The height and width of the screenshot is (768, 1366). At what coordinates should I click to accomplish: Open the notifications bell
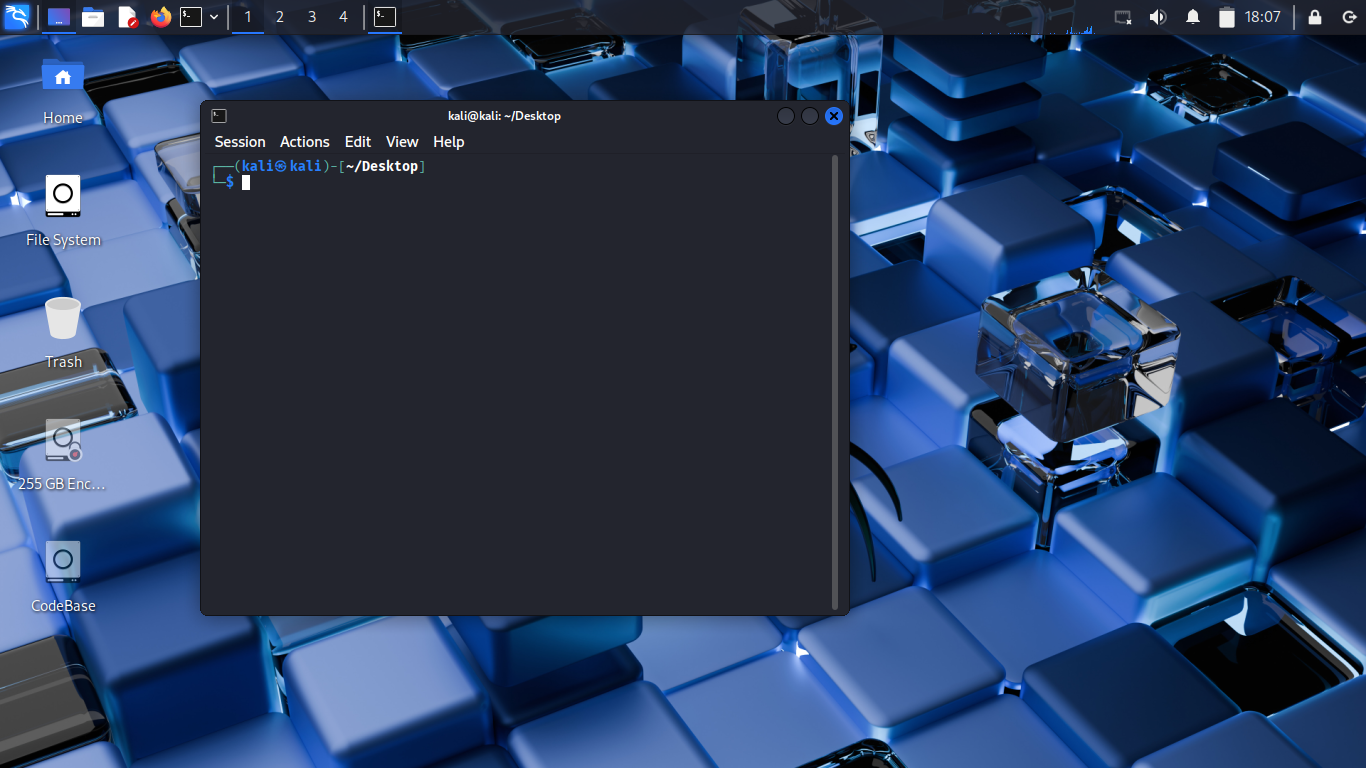coord(1193,17)
